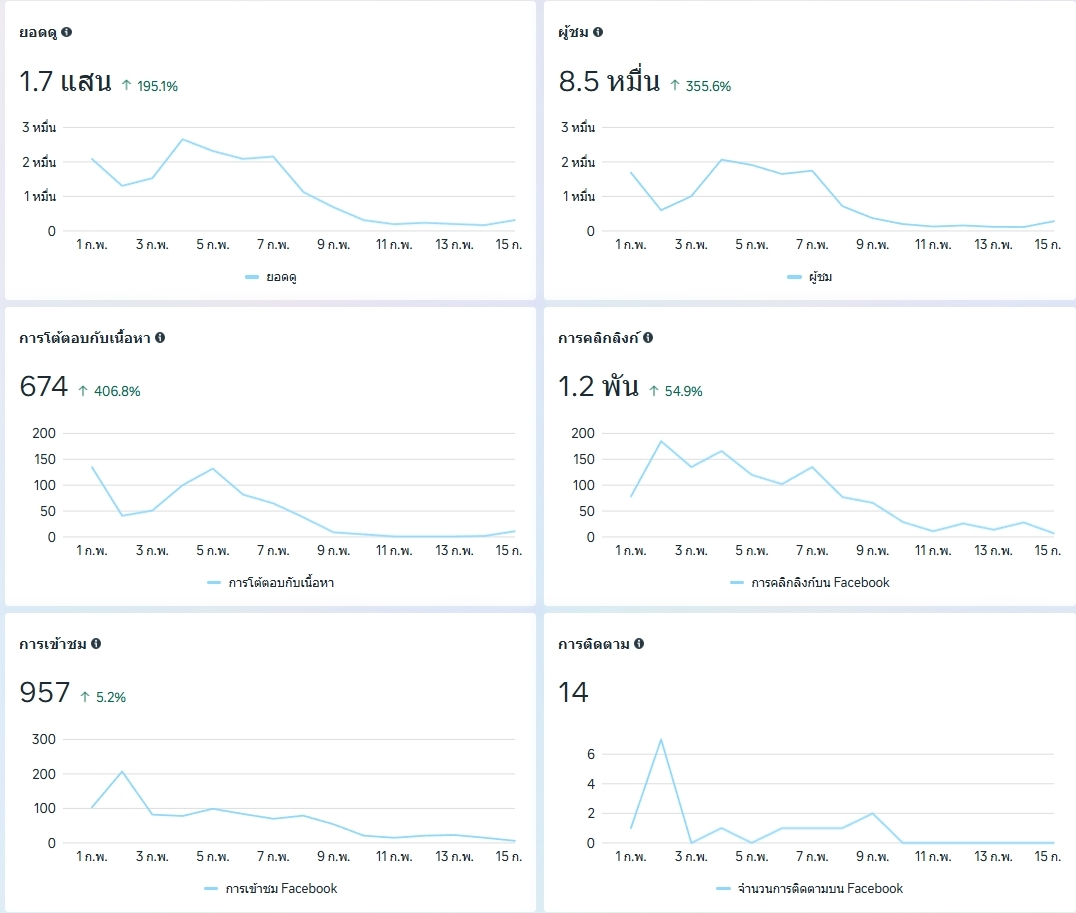Select the การโต้ตอบกับเนื้อหา legend label
This screenshot has height=913, width=1076.
pos(281,583)
